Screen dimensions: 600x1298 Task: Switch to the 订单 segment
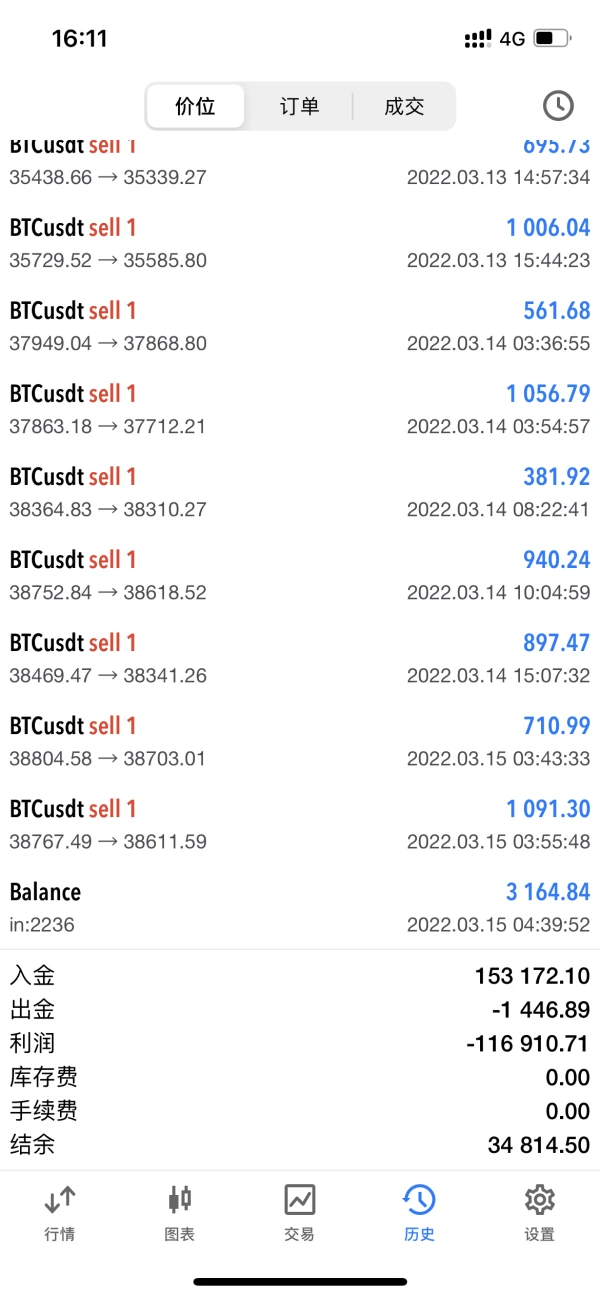[299, 107]
